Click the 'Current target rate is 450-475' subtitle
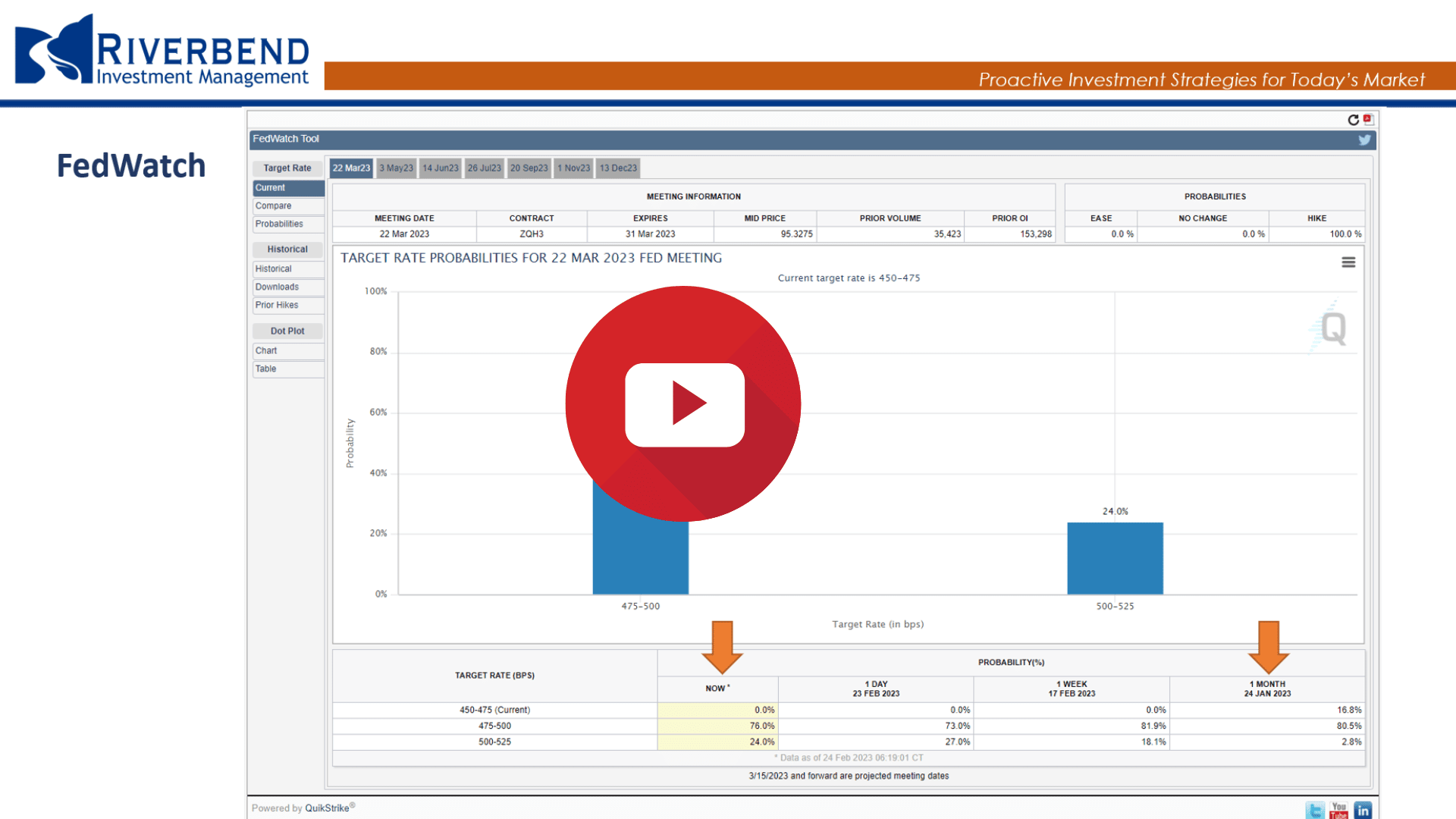This screenshot has height=819, width=1456. pyautogui.click(x=849, y=278)
